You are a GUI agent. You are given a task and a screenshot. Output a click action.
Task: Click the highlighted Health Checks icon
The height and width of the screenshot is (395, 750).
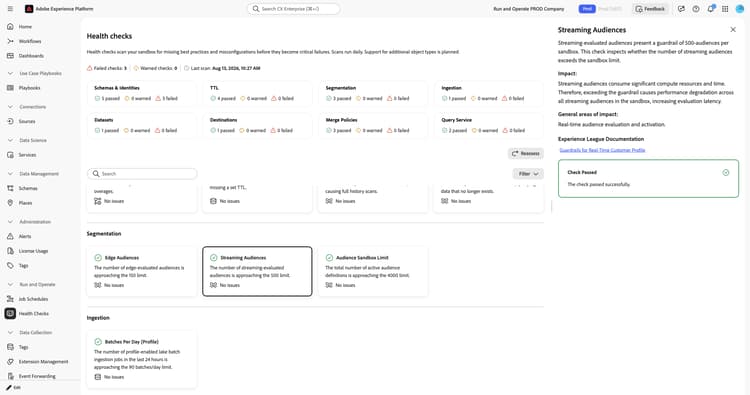(10, 313)
